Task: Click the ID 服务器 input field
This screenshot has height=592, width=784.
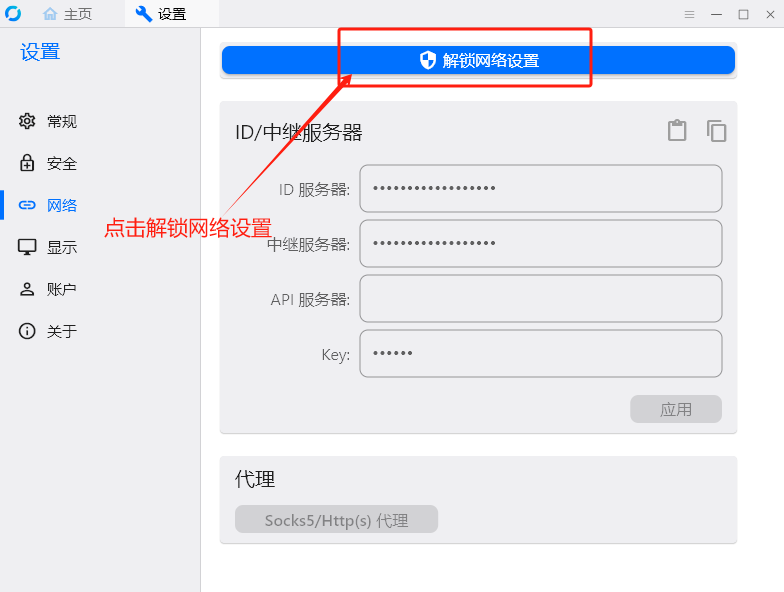Action: tap(540, 188)
